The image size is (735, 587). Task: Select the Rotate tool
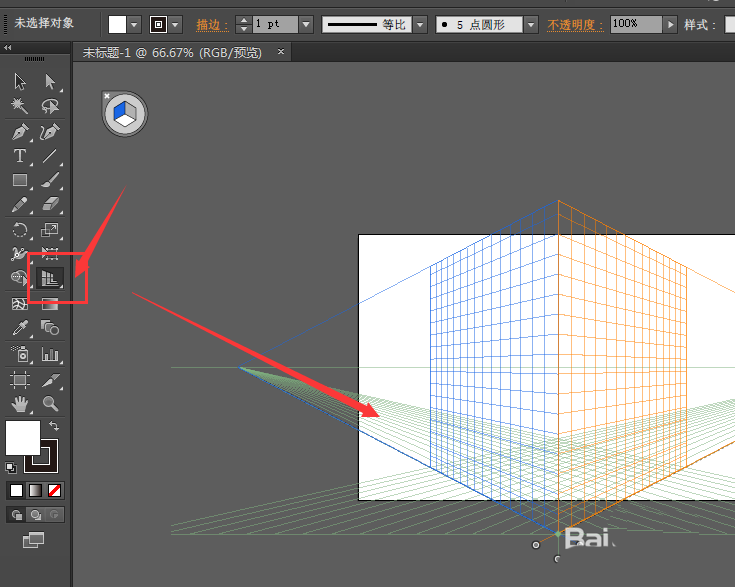(x=20, y=230)
